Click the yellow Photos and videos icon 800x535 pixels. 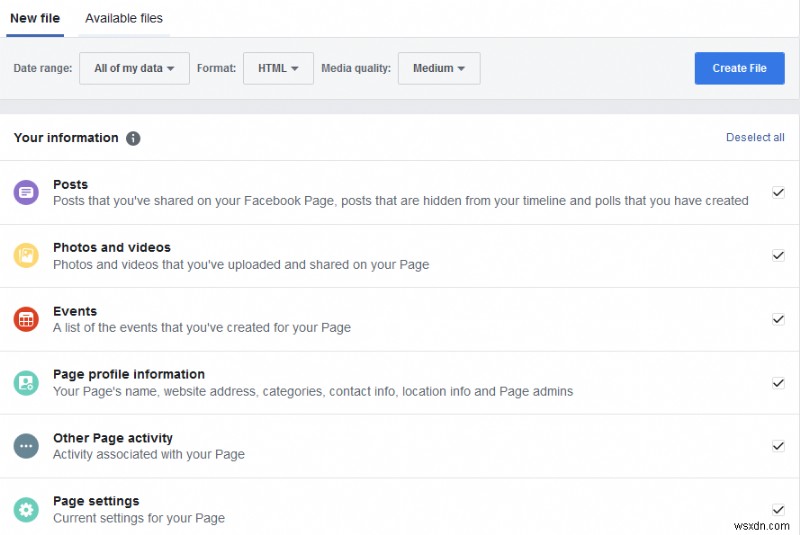coord(26,256)
